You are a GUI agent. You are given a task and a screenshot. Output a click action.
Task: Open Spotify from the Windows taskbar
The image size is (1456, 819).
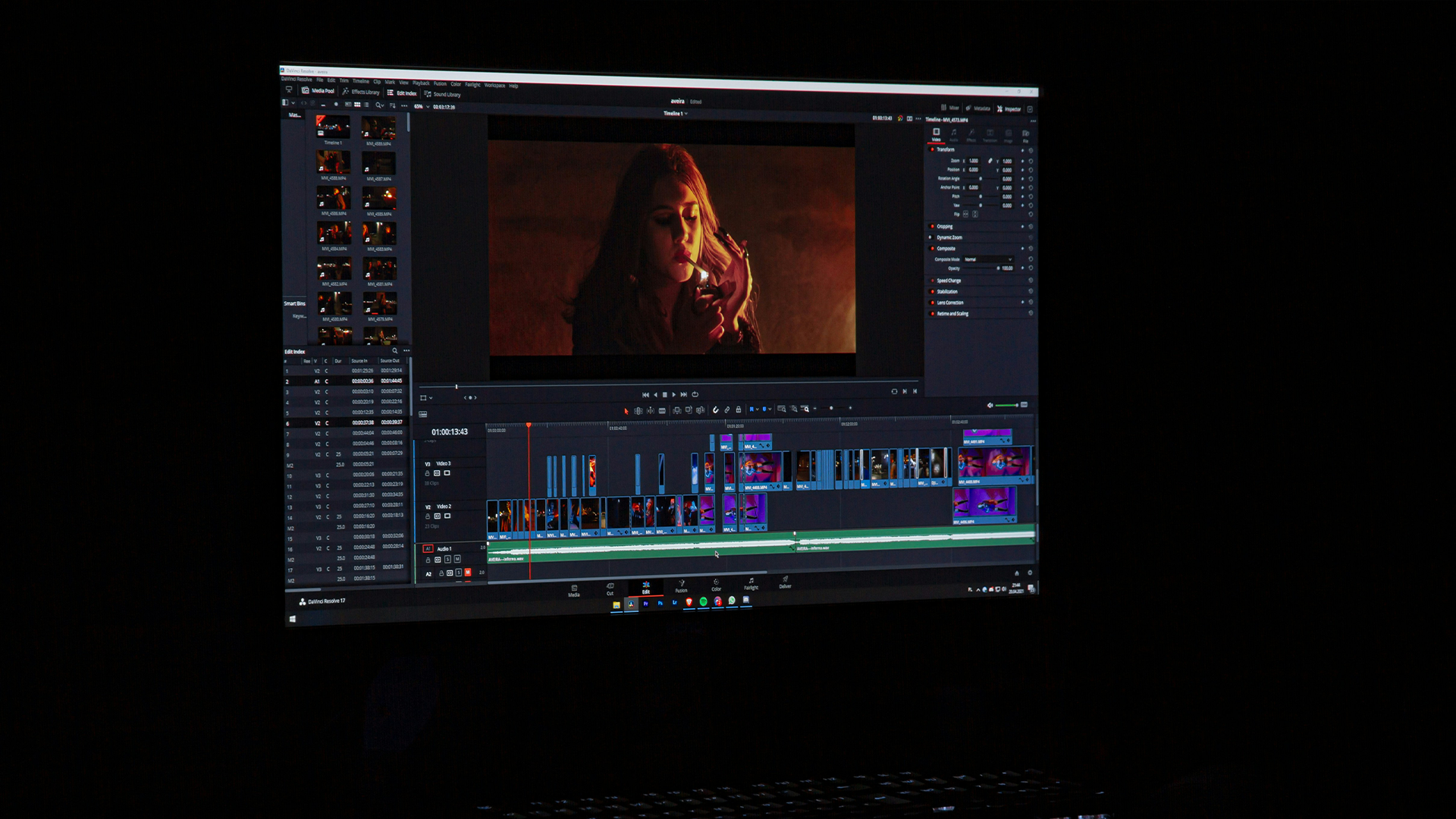[x=703, y=601]
